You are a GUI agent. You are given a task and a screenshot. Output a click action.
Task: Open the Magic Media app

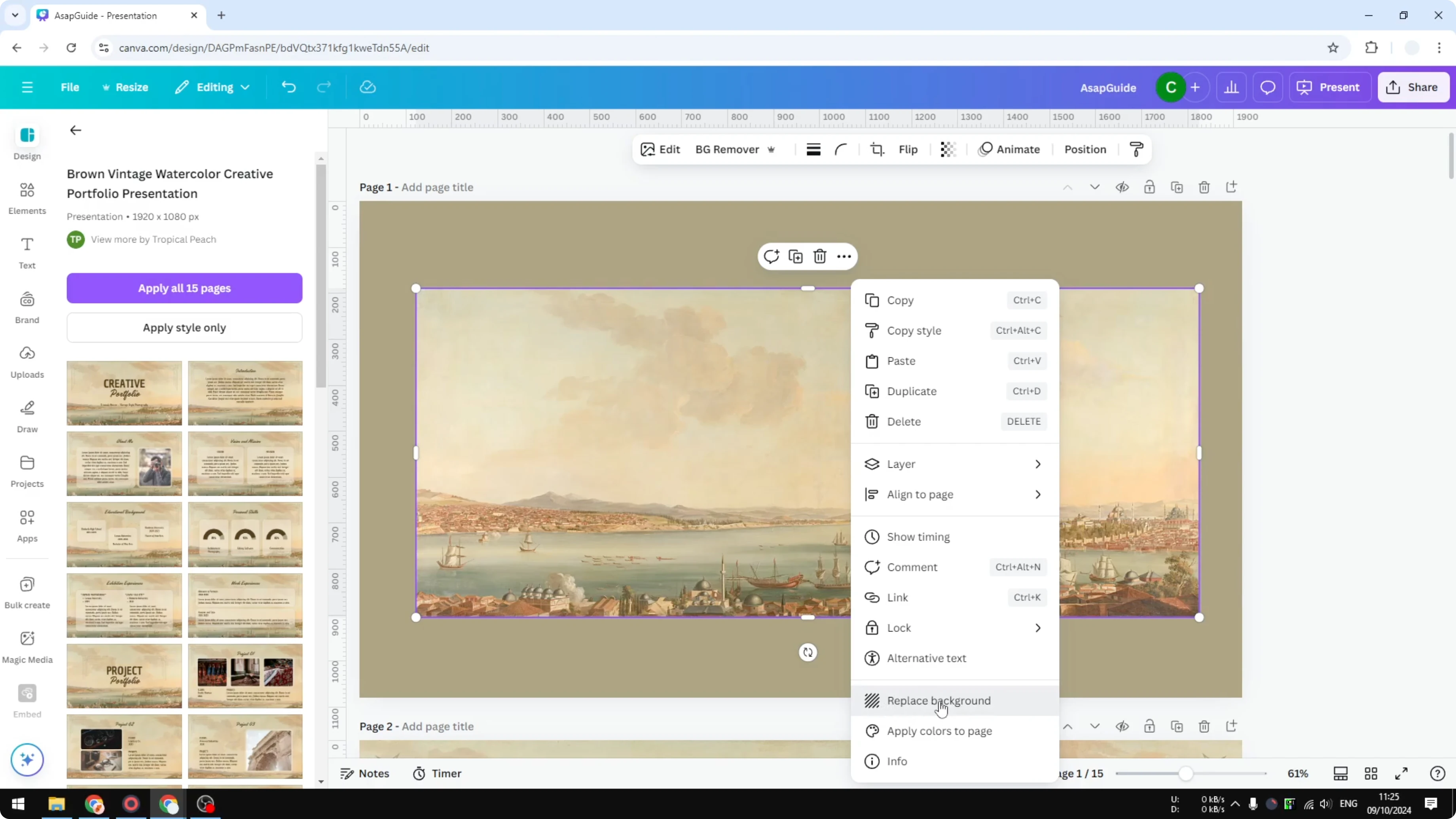point(27,647)
